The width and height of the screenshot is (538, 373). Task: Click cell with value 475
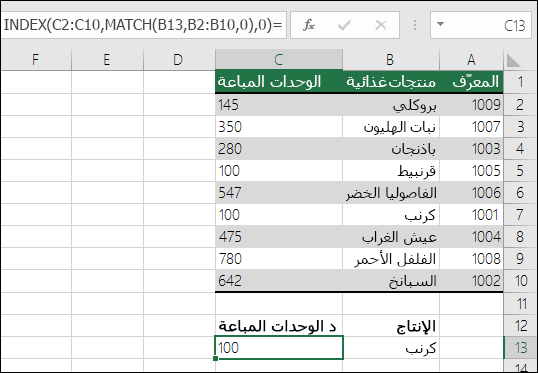click(x=279, y=236)
